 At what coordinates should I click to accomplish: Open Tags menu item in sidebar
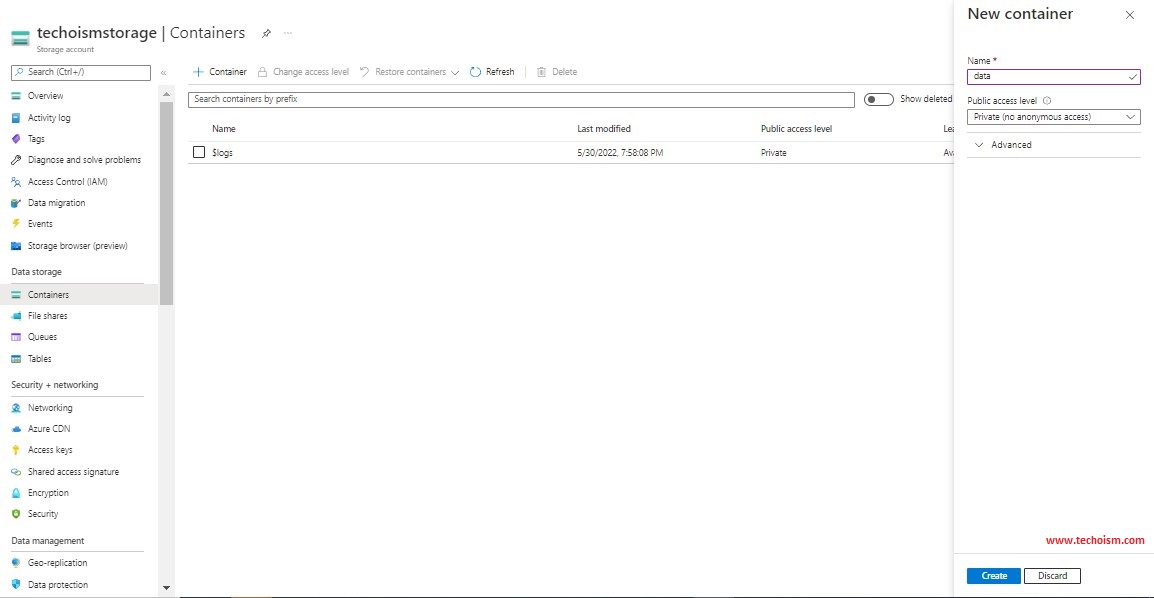[x=36, y=139]
